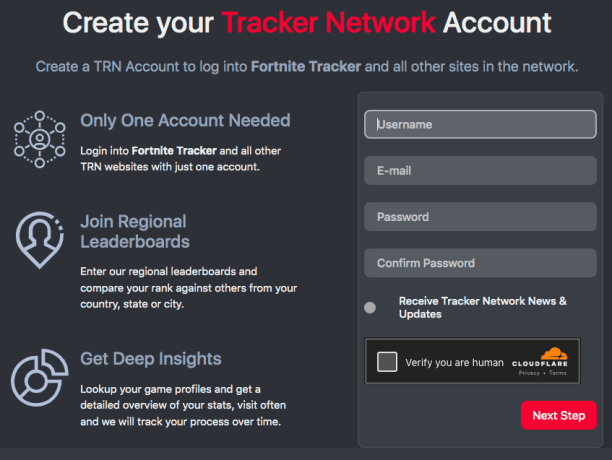Click the Cloudflare logo
This screenshot has height=460, width=612.
[541, 357]
